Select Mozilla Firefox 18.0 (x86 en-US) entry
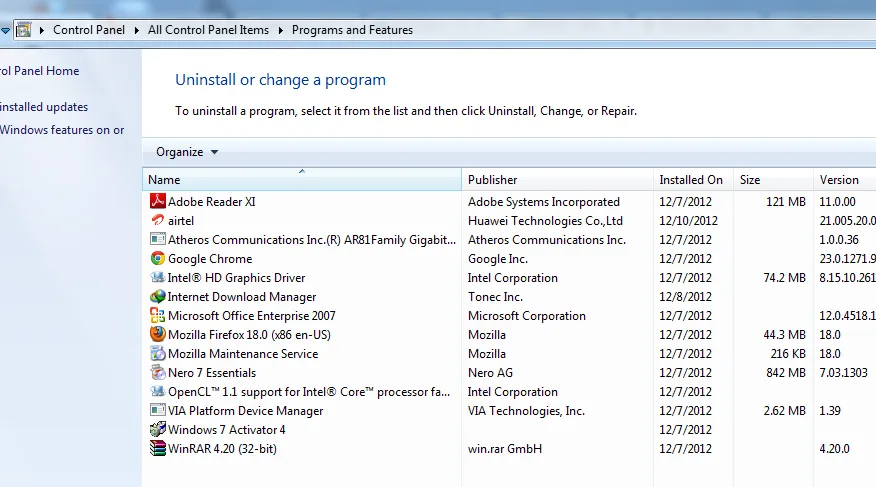 click(x=249, y=335)
